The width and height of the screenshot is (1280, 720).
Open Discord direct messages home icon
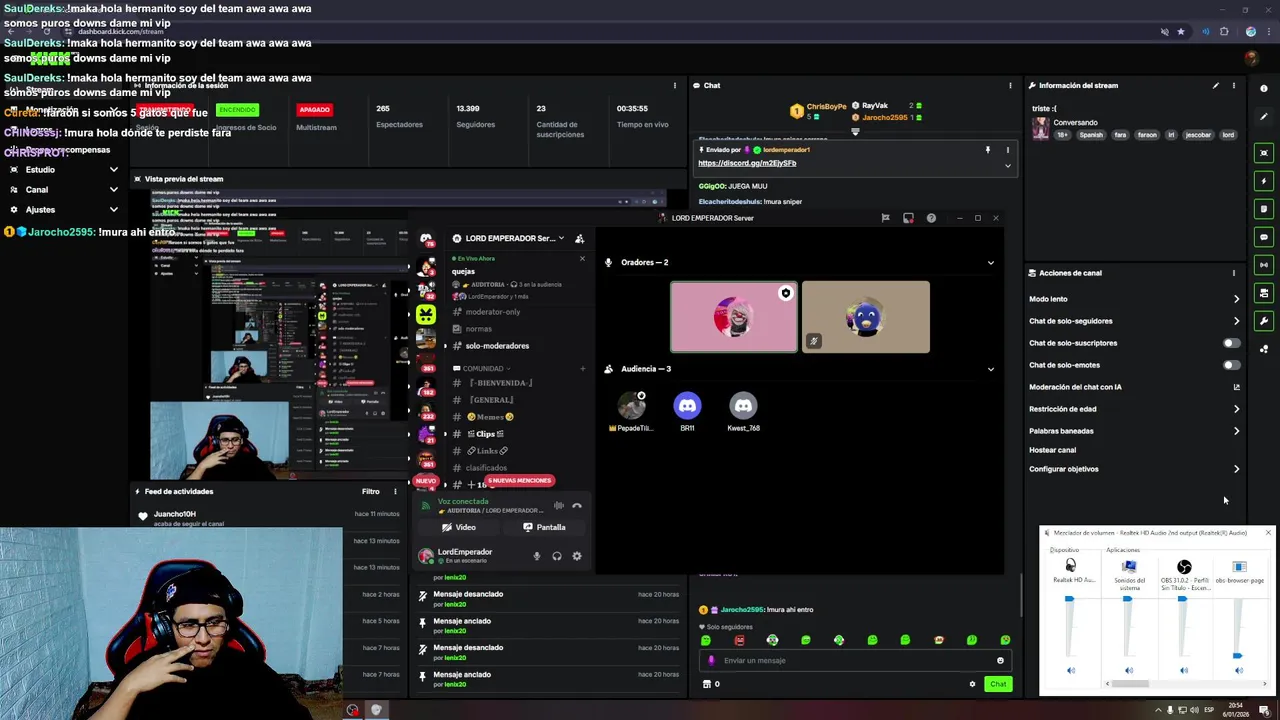pos(427,238)
